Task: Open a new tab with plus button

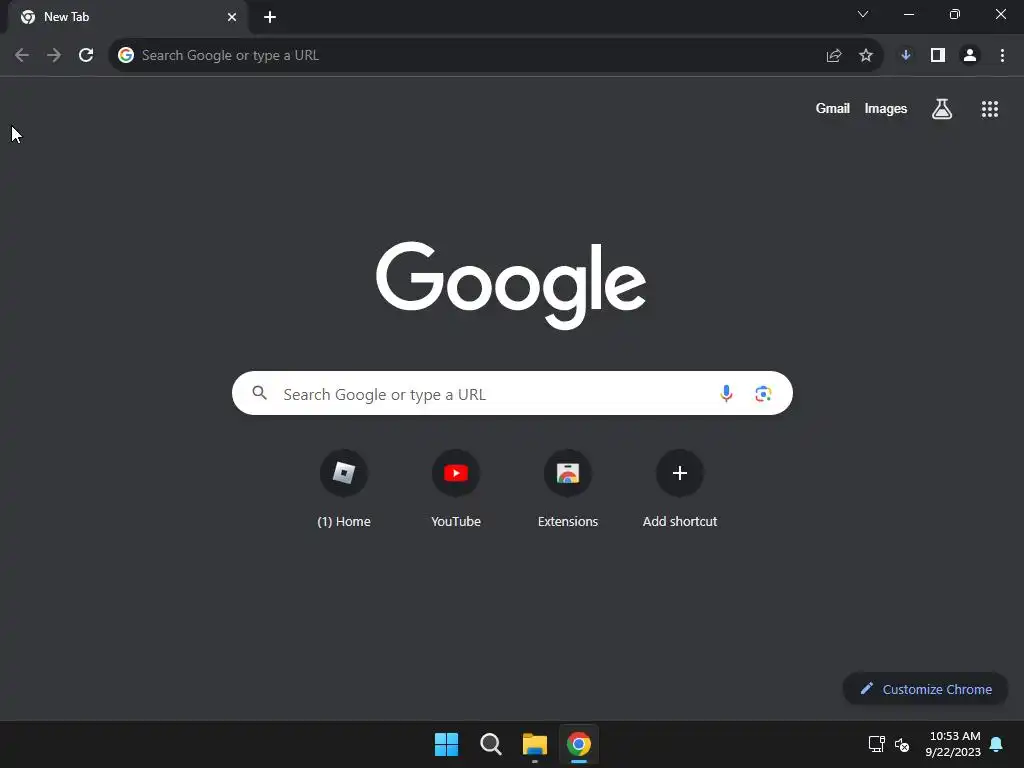Action: [270, 17]
